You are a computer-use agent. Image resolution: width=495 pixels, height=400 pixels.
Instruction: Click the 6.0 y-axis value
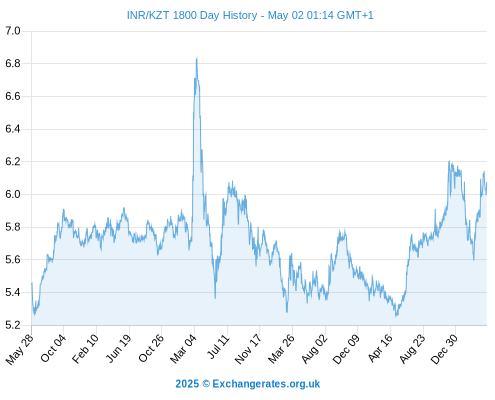coord(13,194)
